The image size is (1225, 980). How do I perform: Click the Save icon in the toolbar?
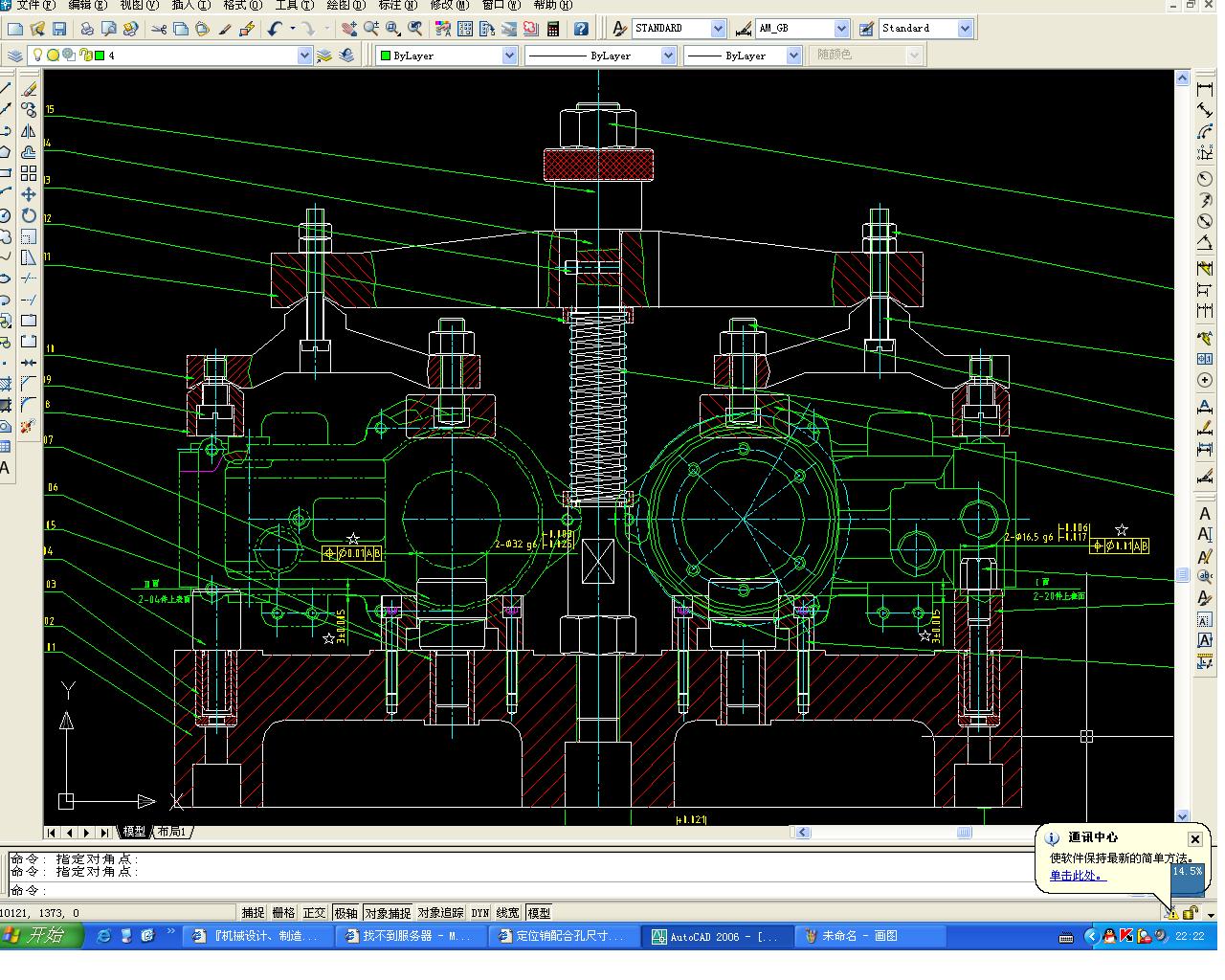click(x=59, y=29)
